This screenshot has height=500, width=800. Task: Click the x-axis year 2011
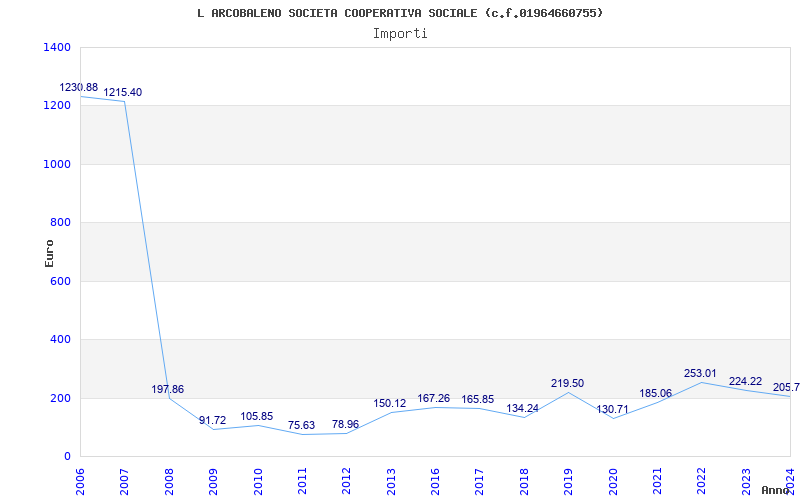[x=302, y=481]
